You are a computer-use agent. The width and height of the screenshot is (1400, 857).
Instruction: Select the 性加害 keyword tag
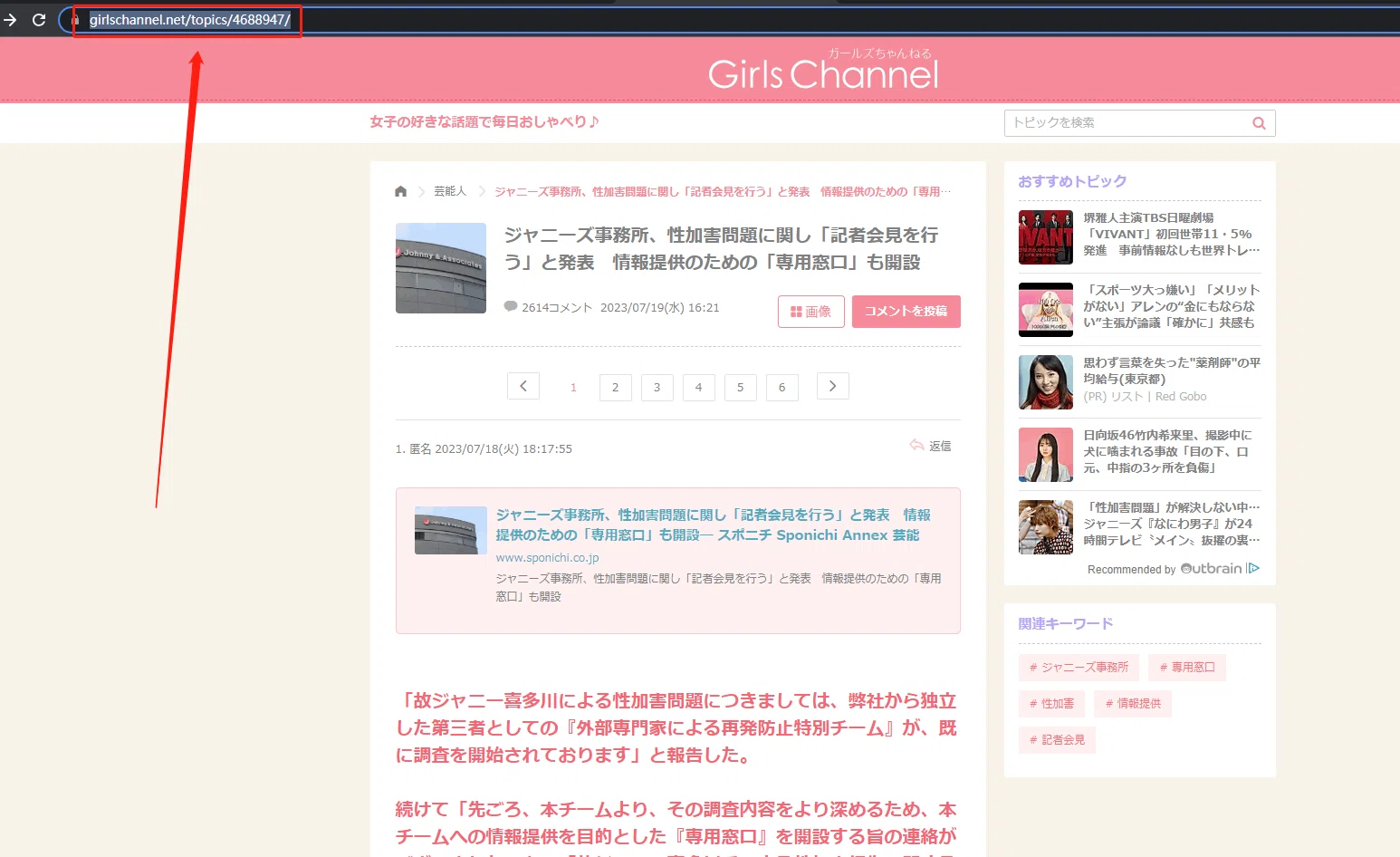click(x=1051, y=704)
